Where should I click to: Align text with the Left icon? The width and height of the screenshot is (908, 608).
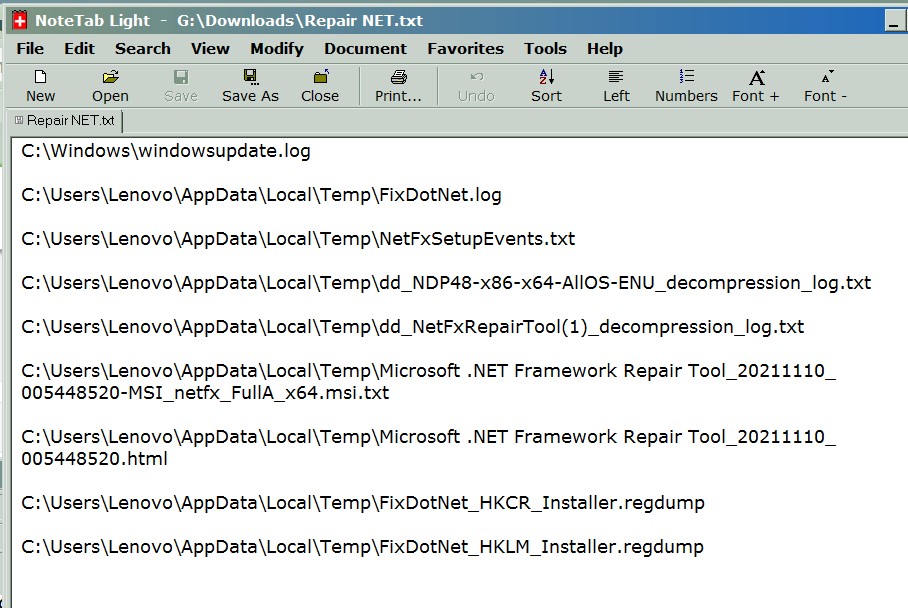point(616,86)
